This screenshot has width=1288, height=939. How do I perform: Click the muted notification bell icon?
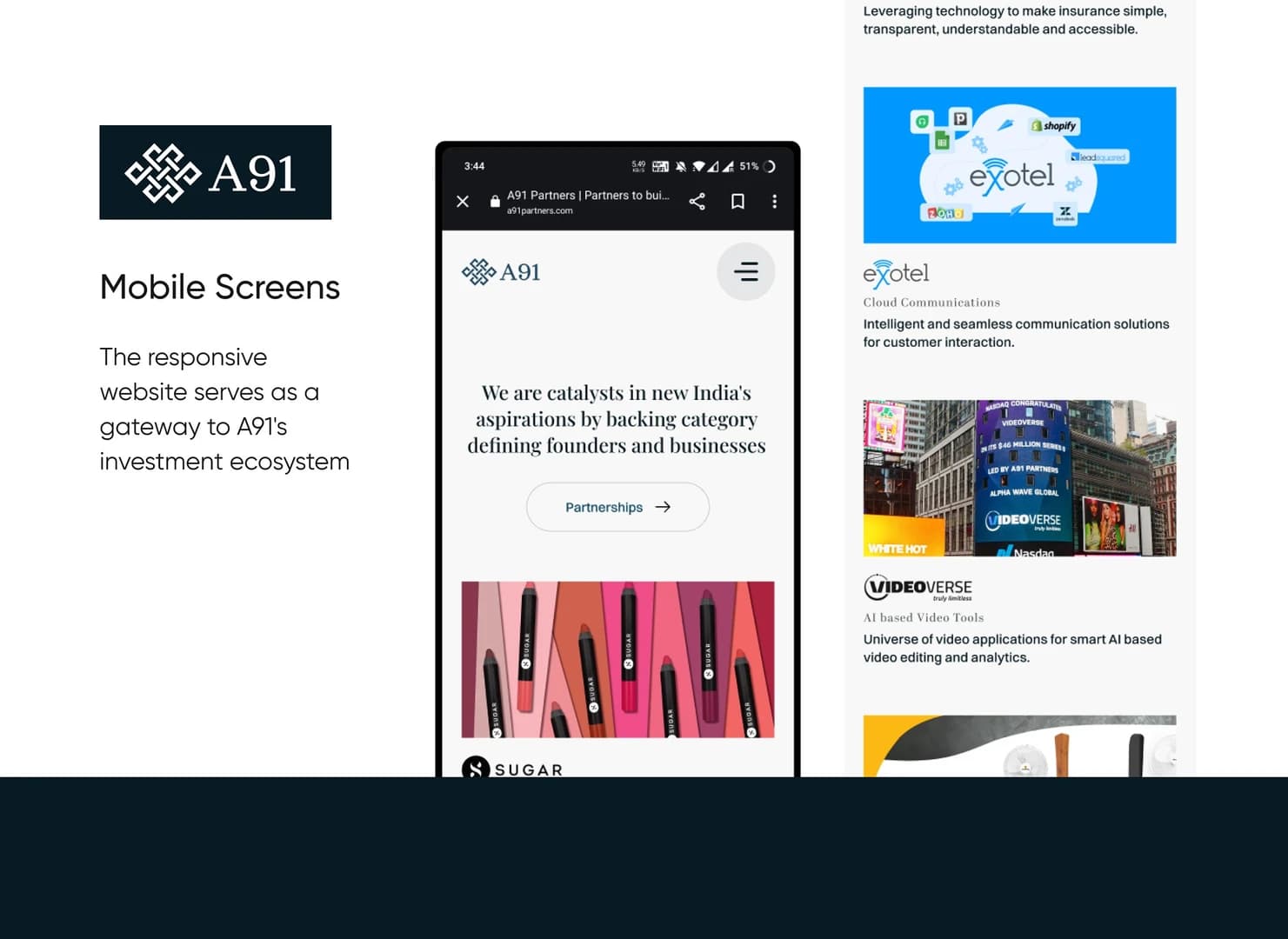(681, 166)
